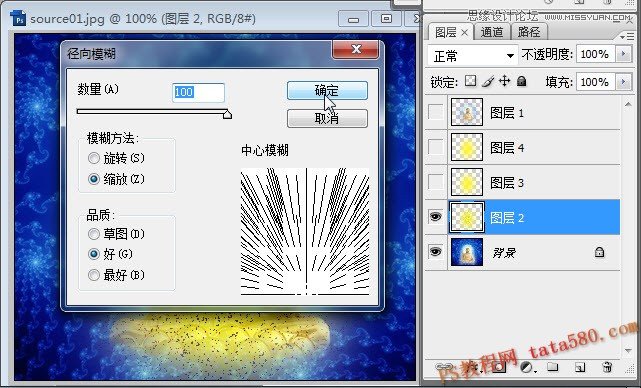Show 图层 4 visibility box
Image resolution: width=641 pixels, height=388 pixels.
coord(435,146)
